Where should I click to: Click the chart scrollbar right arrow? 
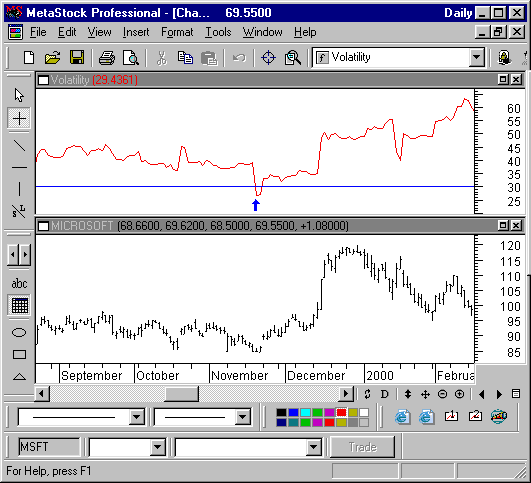(x=346, y=394)
